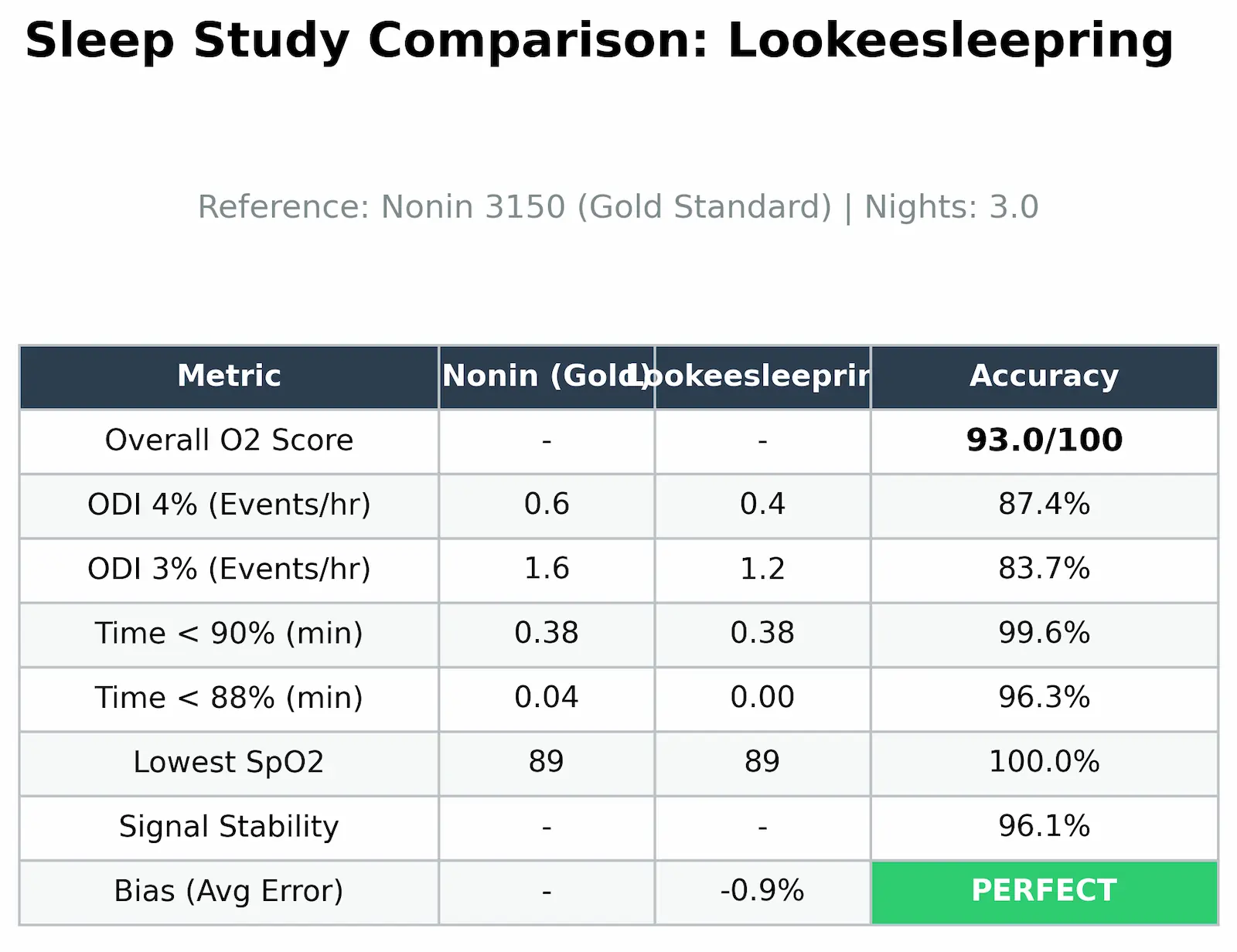Screen dimensions: 1237x952
Task: Click the Sleep Study Comparison title
Action: (x=599, y=40)
